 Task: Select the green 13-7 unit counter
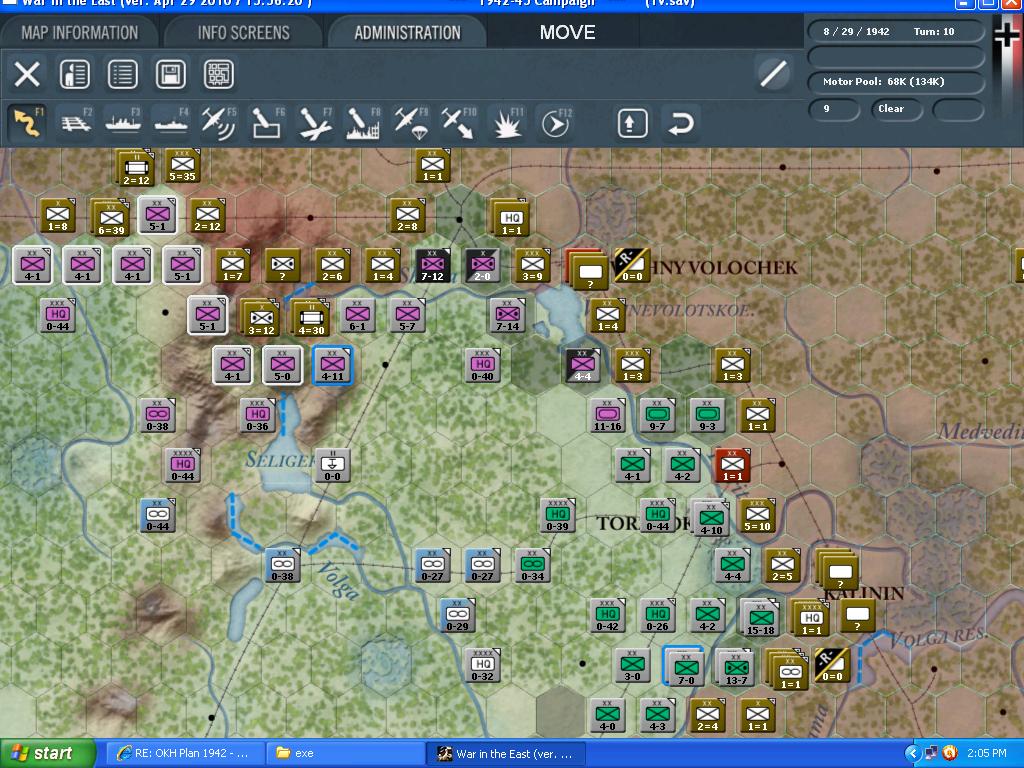736,667
